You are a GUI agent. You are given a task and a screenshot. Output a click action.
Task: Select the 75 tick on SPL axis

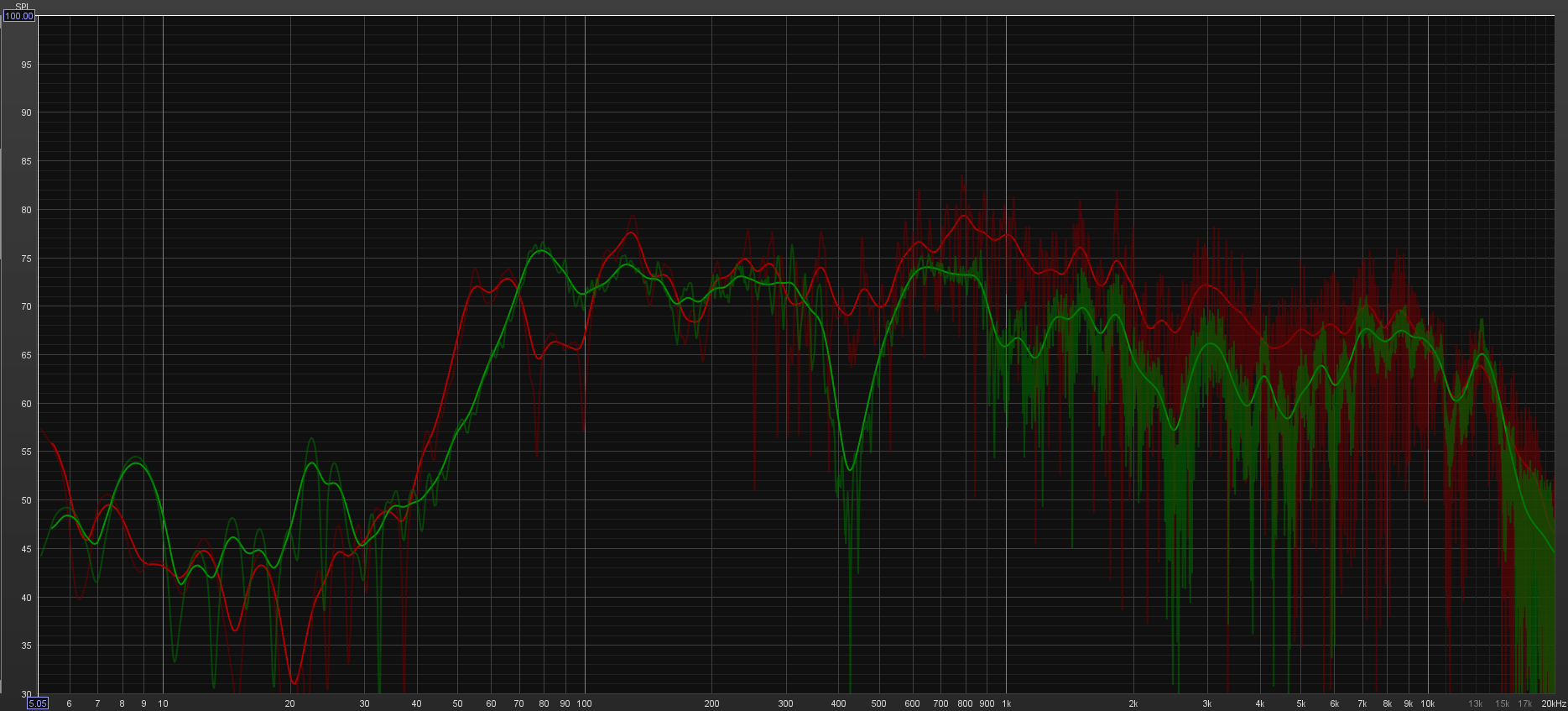click(27, 259)
